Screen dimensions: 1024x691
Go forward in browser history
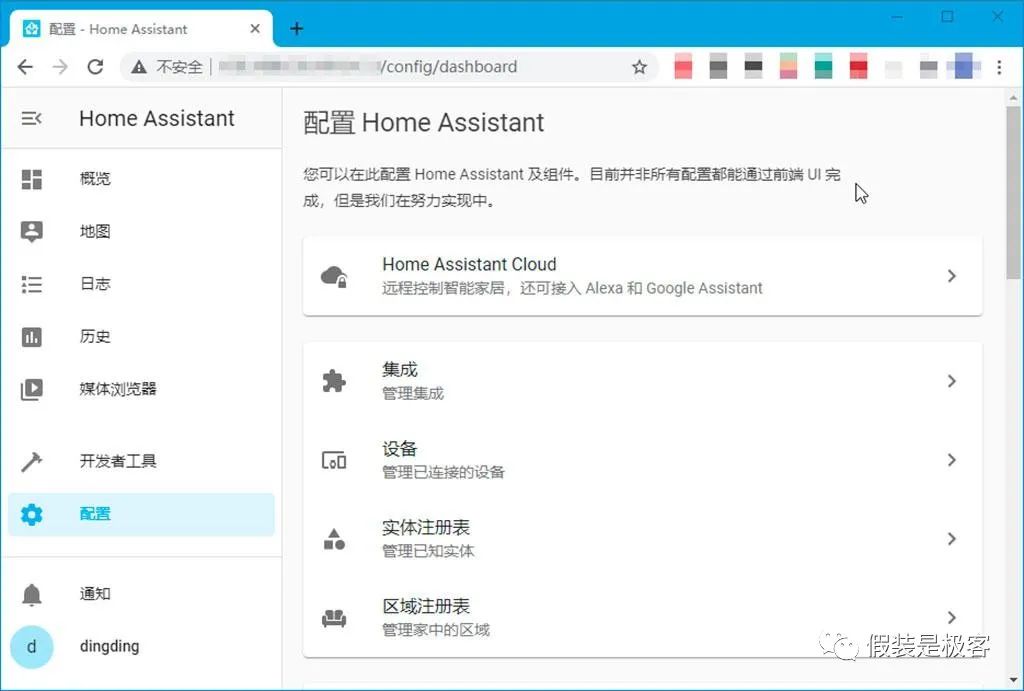click(x=60, y=67)
